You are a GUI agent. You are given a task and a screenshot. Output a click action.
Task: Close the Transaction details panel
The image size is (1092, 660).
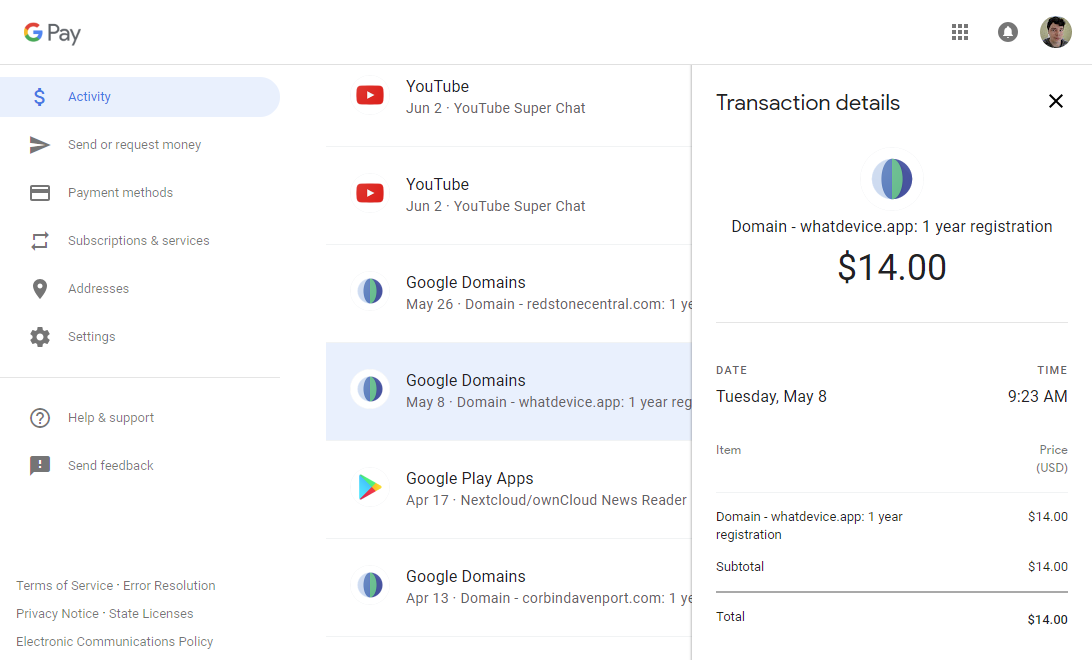click(1056, 101)
